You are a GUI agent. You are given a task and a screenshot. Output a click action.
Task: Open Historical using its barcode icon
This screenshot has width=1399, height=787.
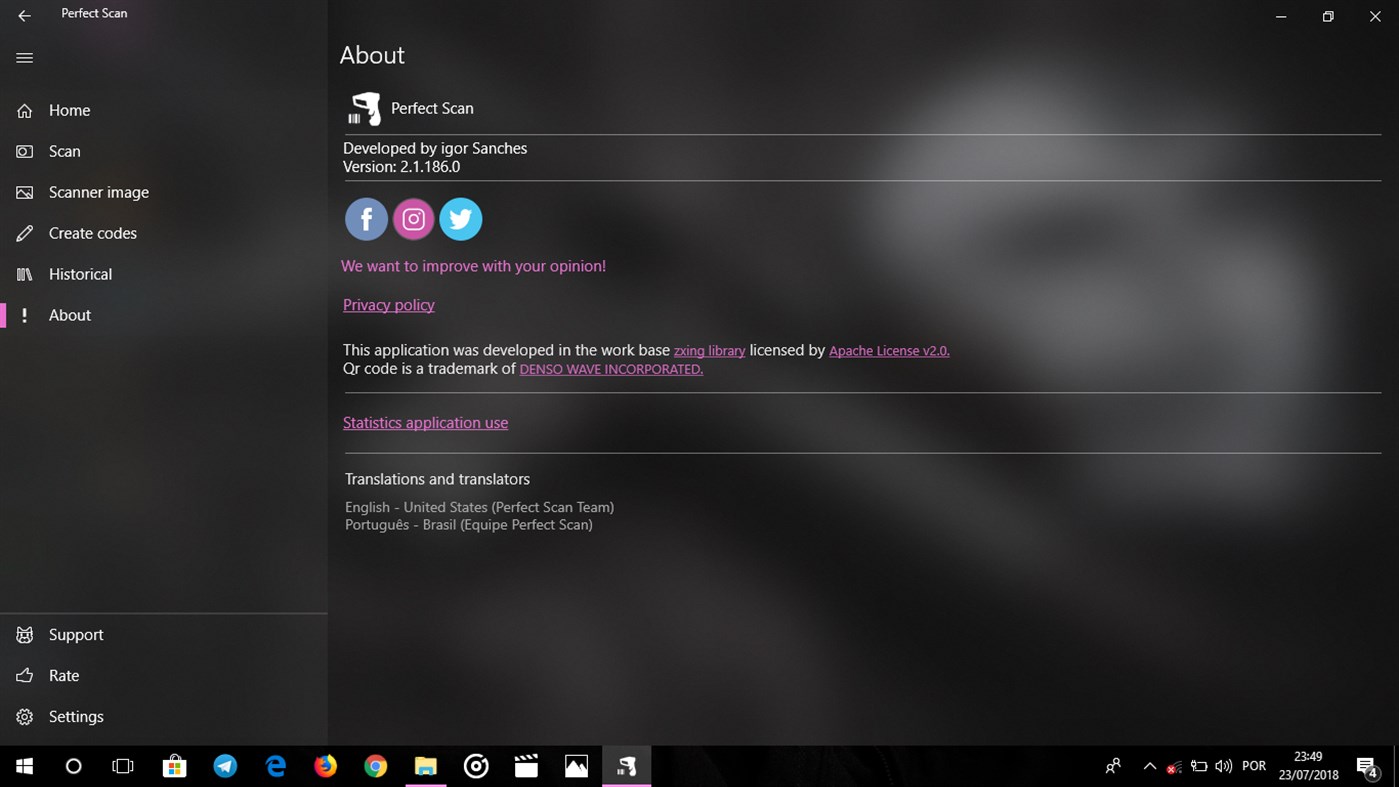24,273
